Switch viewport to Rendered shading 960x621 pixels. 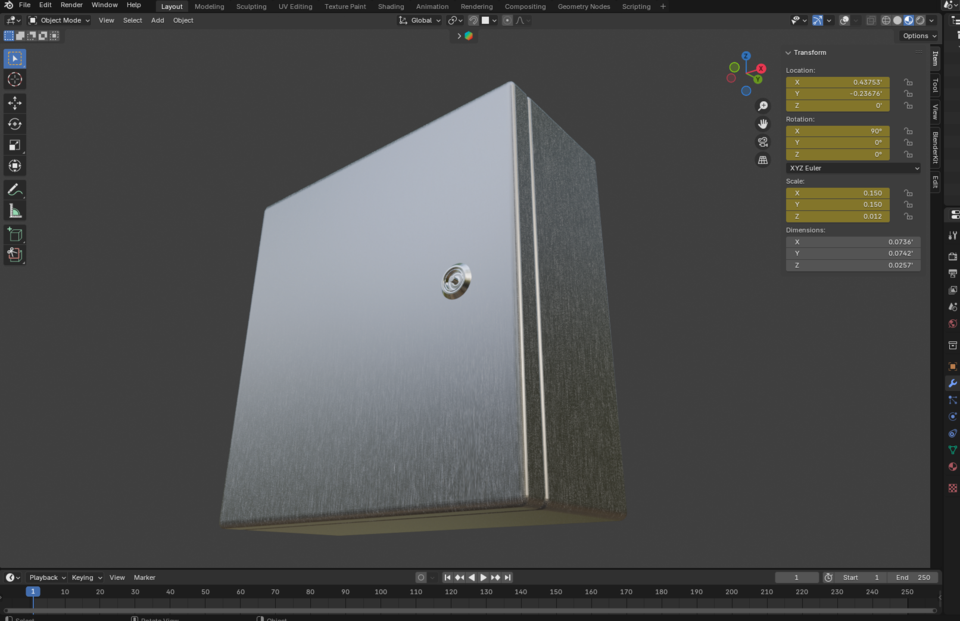[x=920, y=20]
